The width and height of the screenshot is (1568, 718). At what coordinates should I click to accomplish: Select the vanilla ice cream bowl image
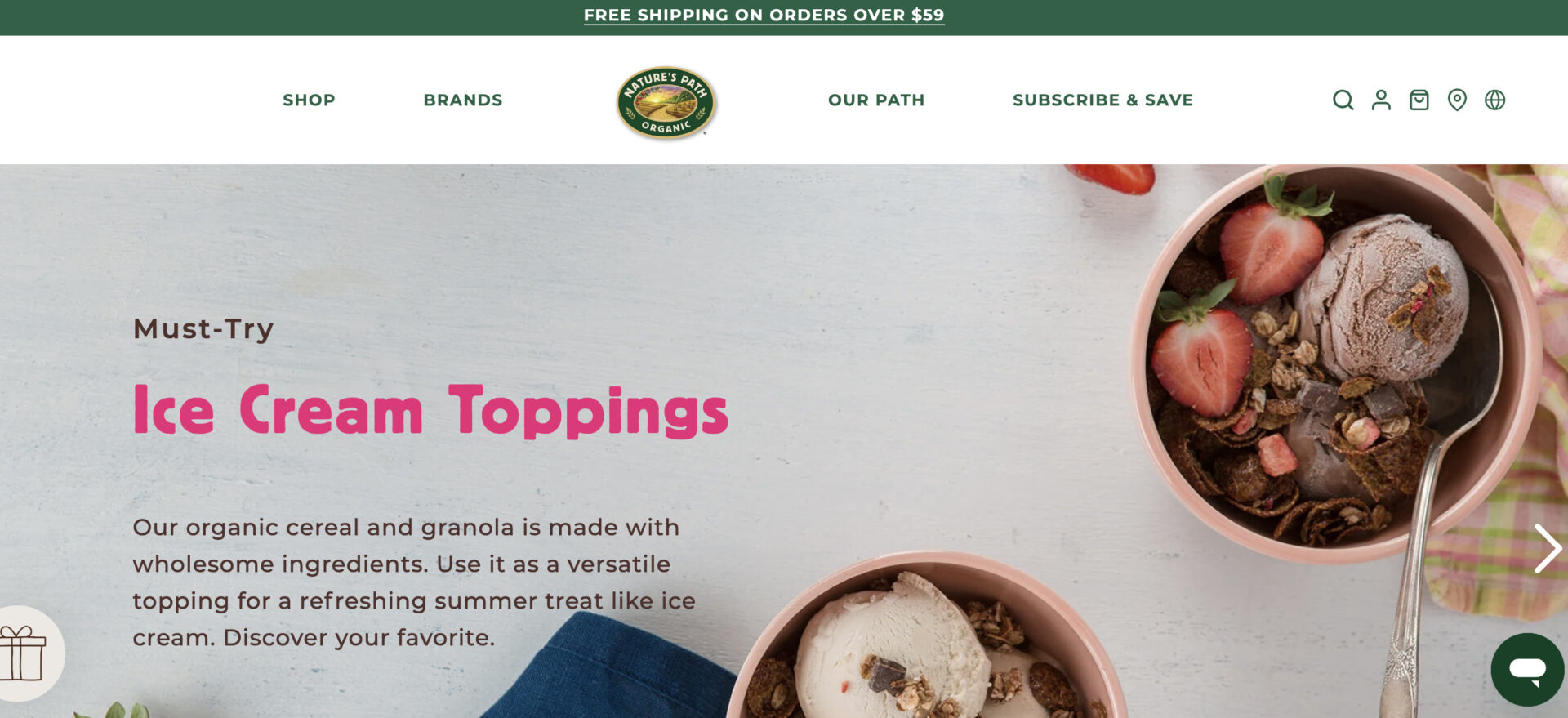pyautogui.click(x=927, y=637)
